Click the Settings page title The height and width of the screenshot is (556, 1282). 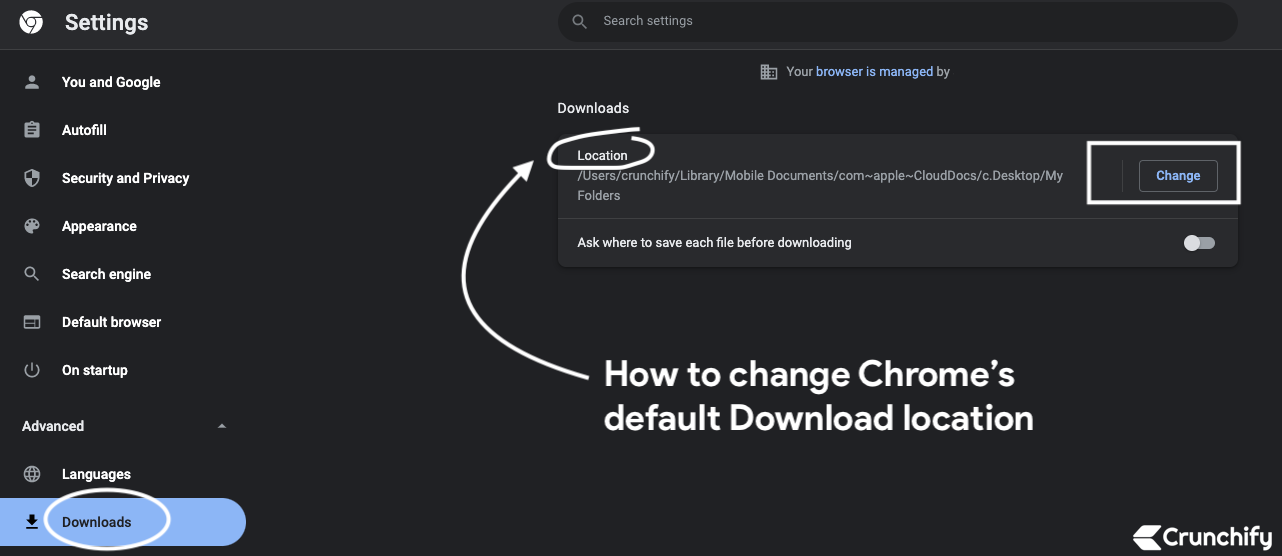point(106,22)
